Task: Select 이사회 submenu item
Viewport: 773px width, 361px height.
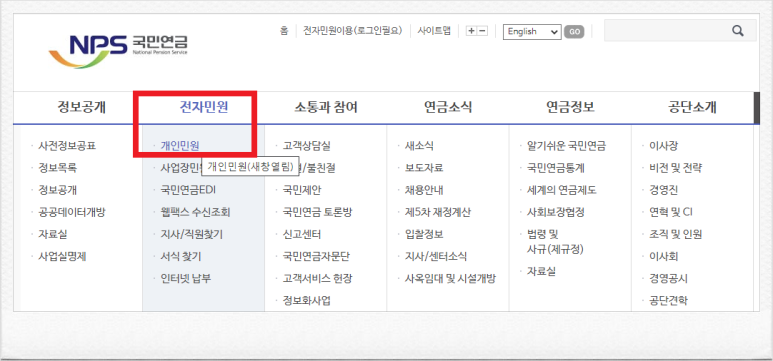Action: click(x=664, y=256)
